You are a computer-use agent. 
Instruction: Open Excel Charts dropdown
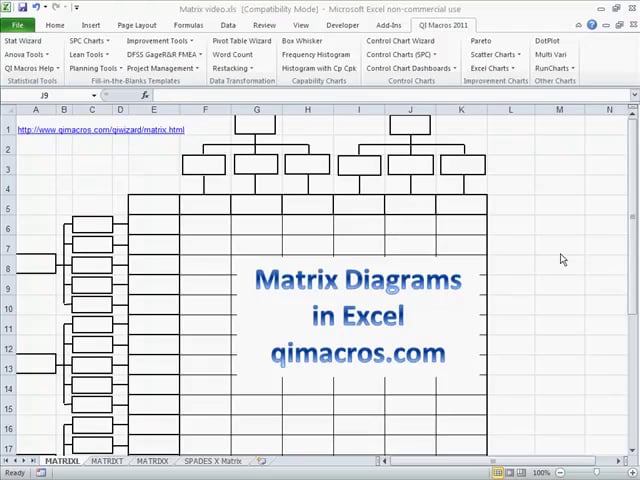(492, 68)
